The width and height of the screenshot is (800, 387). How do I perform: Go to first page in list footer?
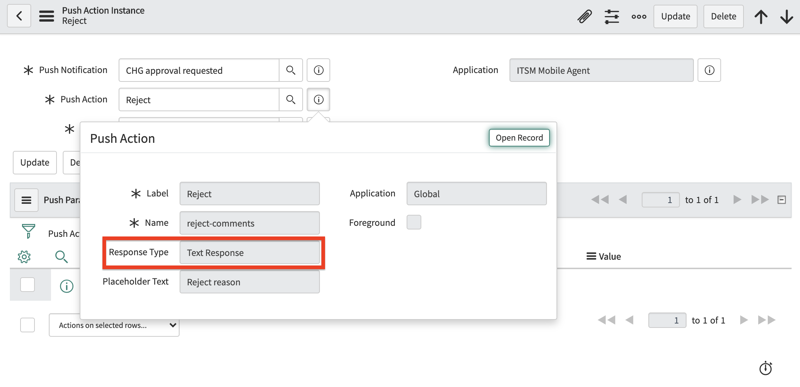(606, 320)
